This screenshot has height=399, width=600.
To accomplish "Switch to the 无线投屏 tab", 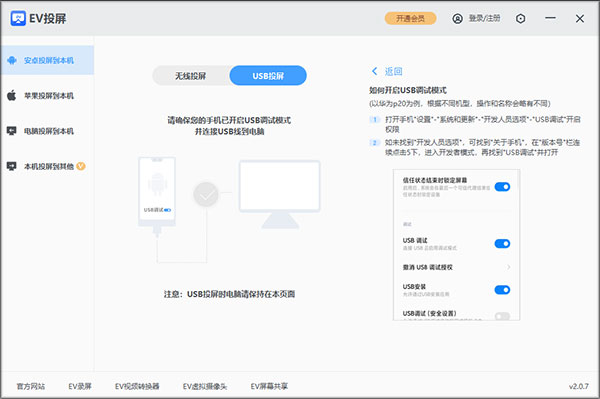I will pos(191,76).
